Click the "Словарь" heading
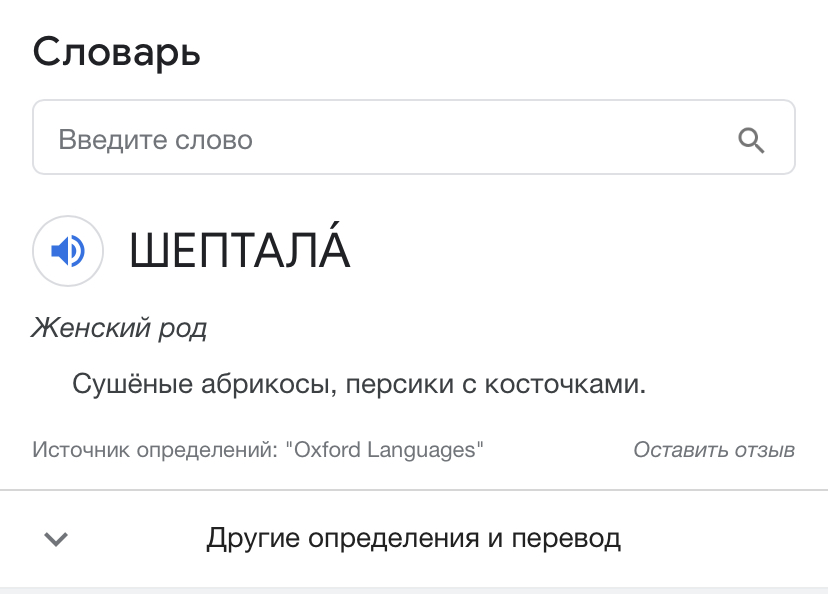 click(117, 53)
